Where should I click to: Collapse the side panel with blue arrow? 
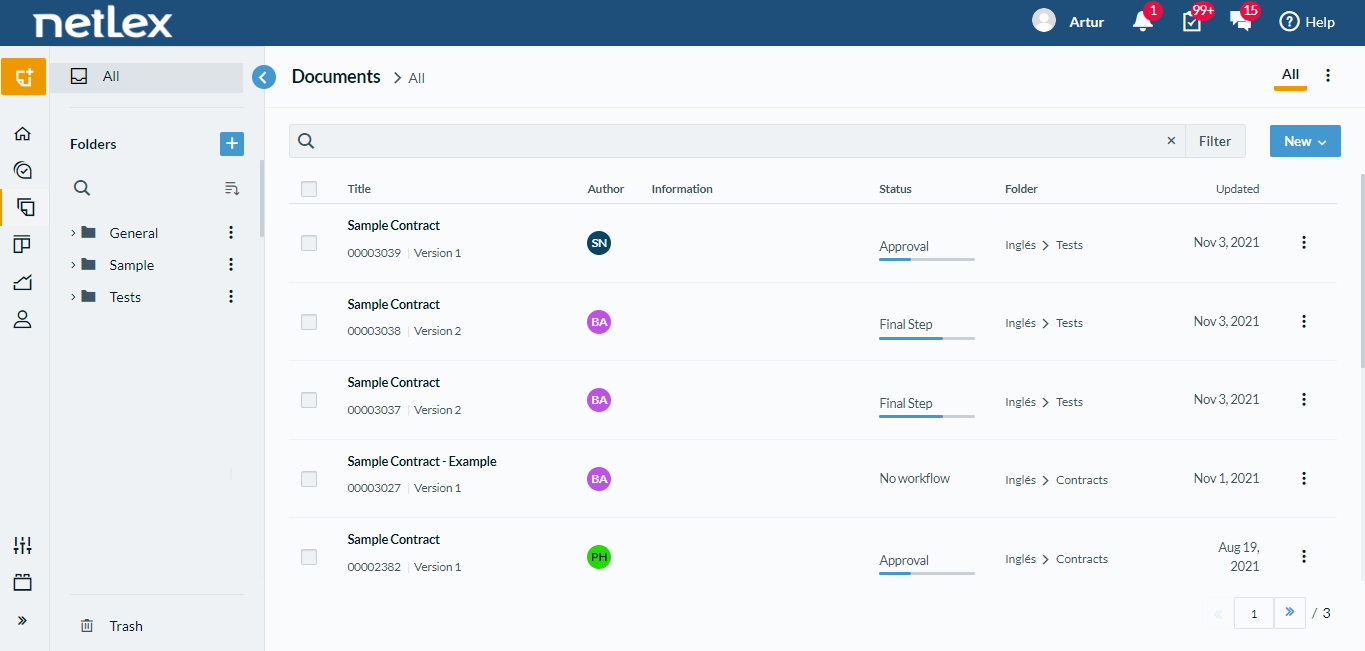pos(264,77)
